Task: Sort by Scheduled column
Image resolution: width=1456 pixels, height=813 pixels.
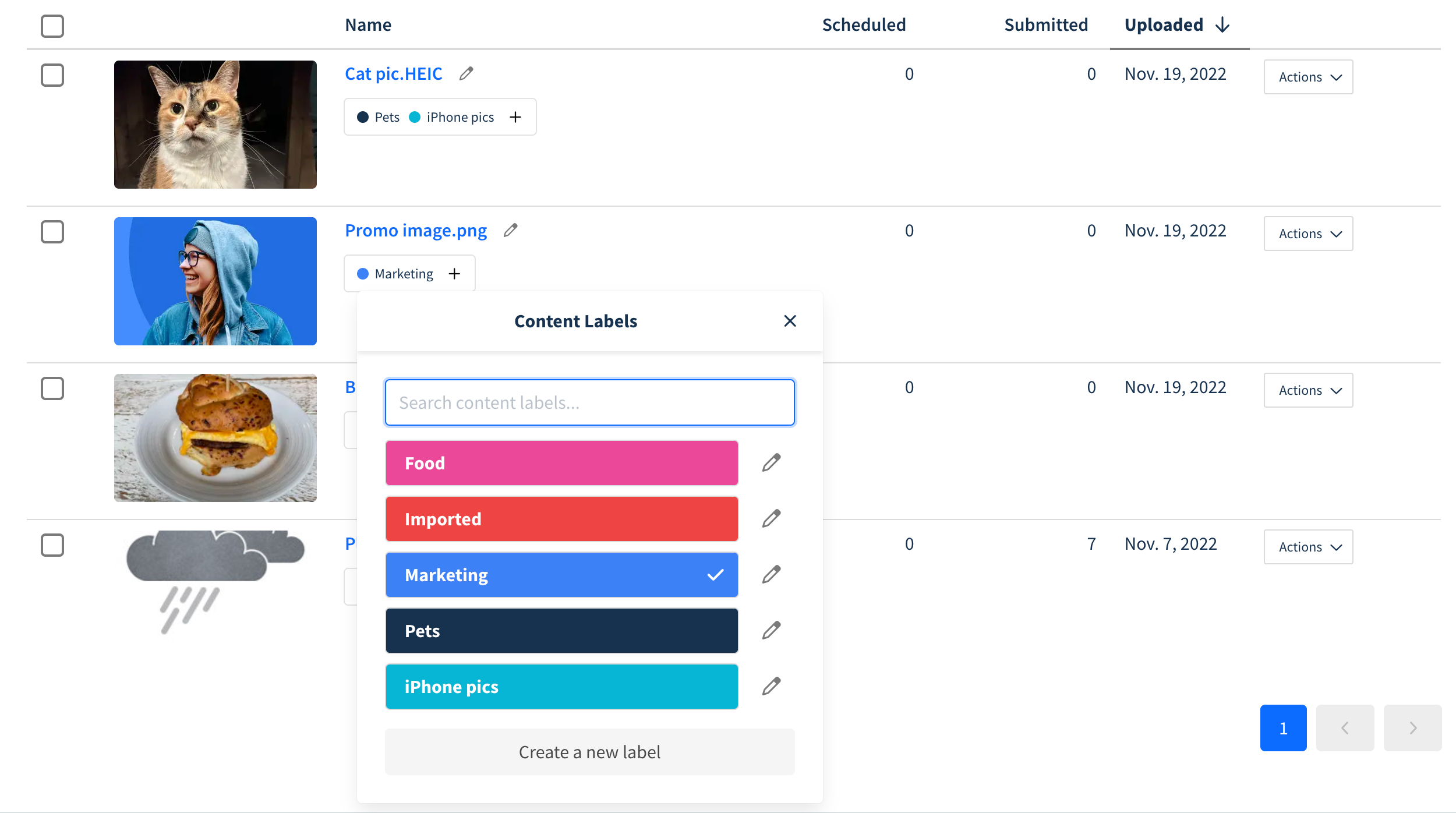Action: coord(864,25)
